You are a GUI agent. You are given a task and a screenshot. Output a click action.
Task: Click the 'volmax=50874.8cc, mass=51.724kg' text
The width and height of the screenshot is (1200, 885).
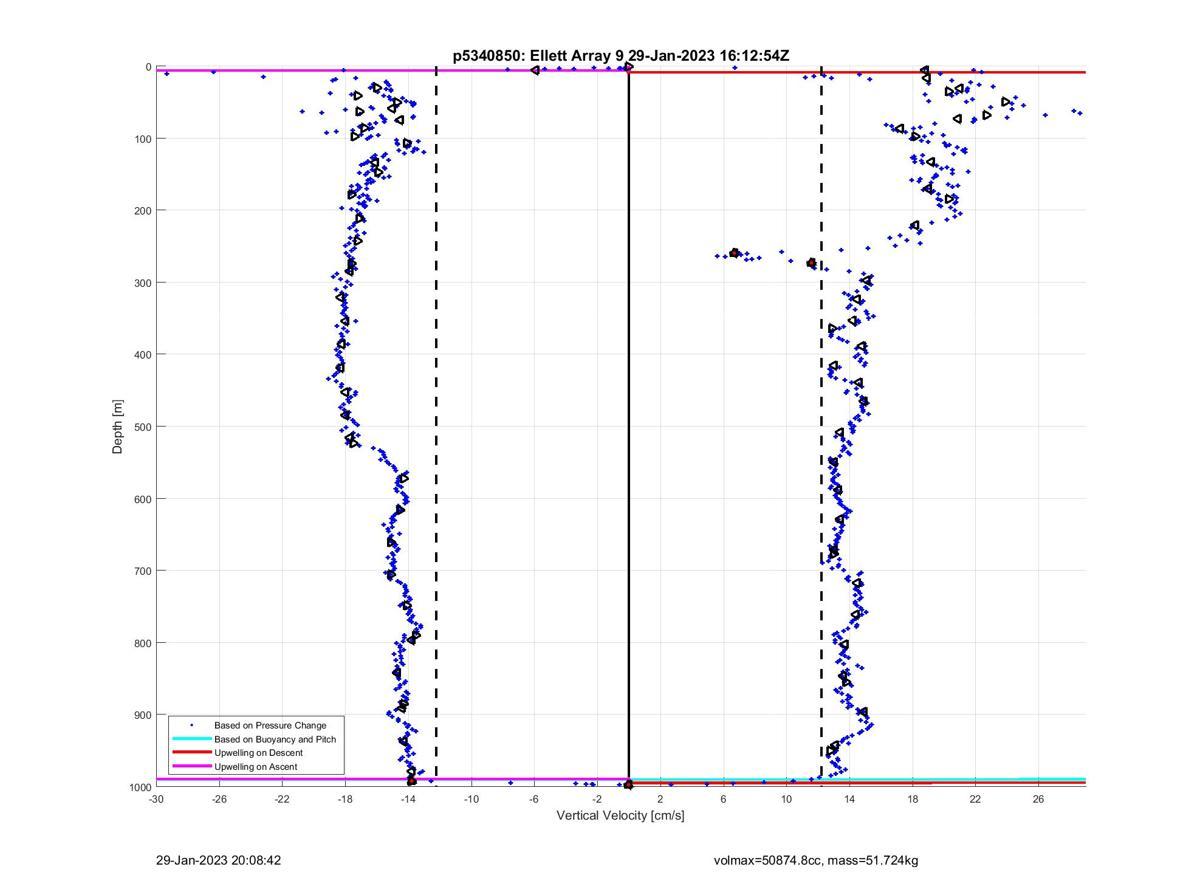click(816, 860)
